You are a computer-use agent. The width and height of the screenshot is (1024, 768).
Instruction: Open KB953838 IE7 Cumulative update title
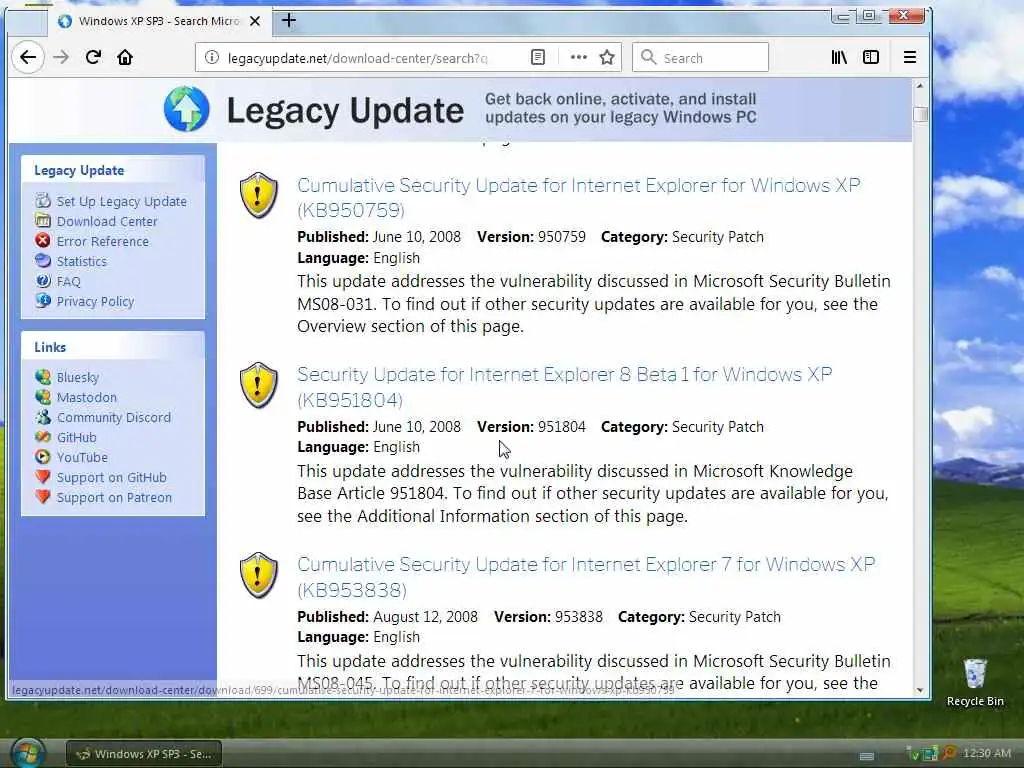tap(586, 577)
